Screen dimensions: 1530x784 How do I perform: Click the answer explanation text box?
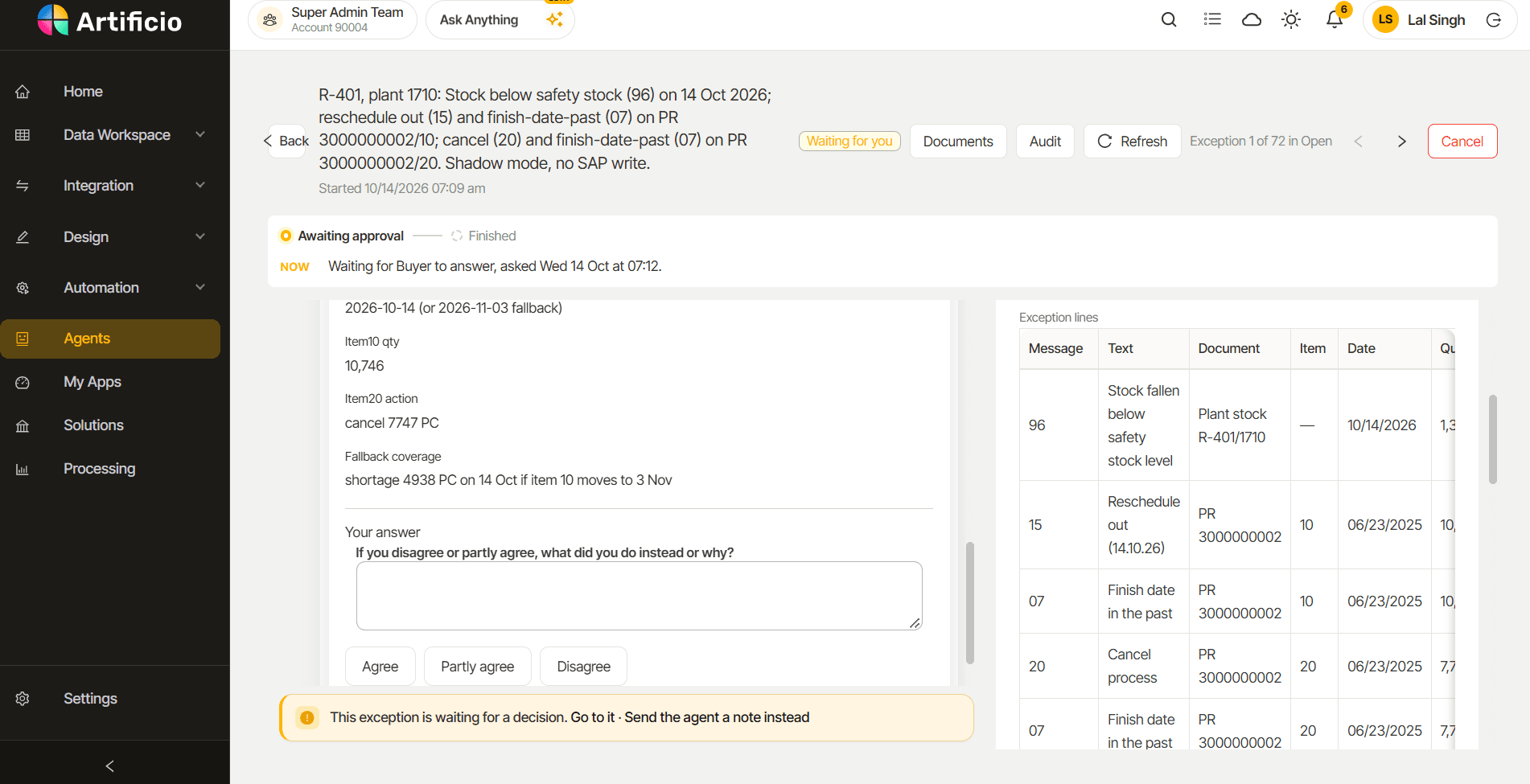(639, 596)
